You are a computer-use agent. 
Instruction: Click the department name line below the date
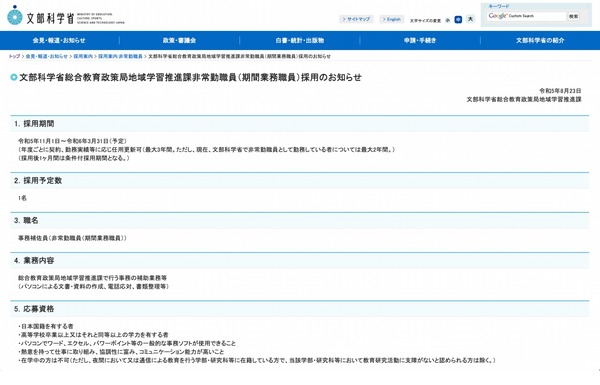524,99
